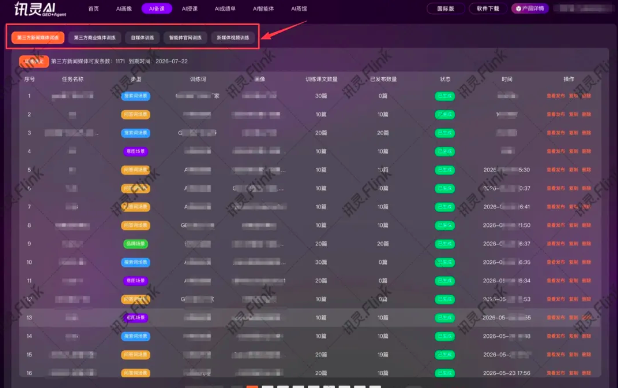
Task: Click the green tag in row 9
Action: (x=136, y=244)
